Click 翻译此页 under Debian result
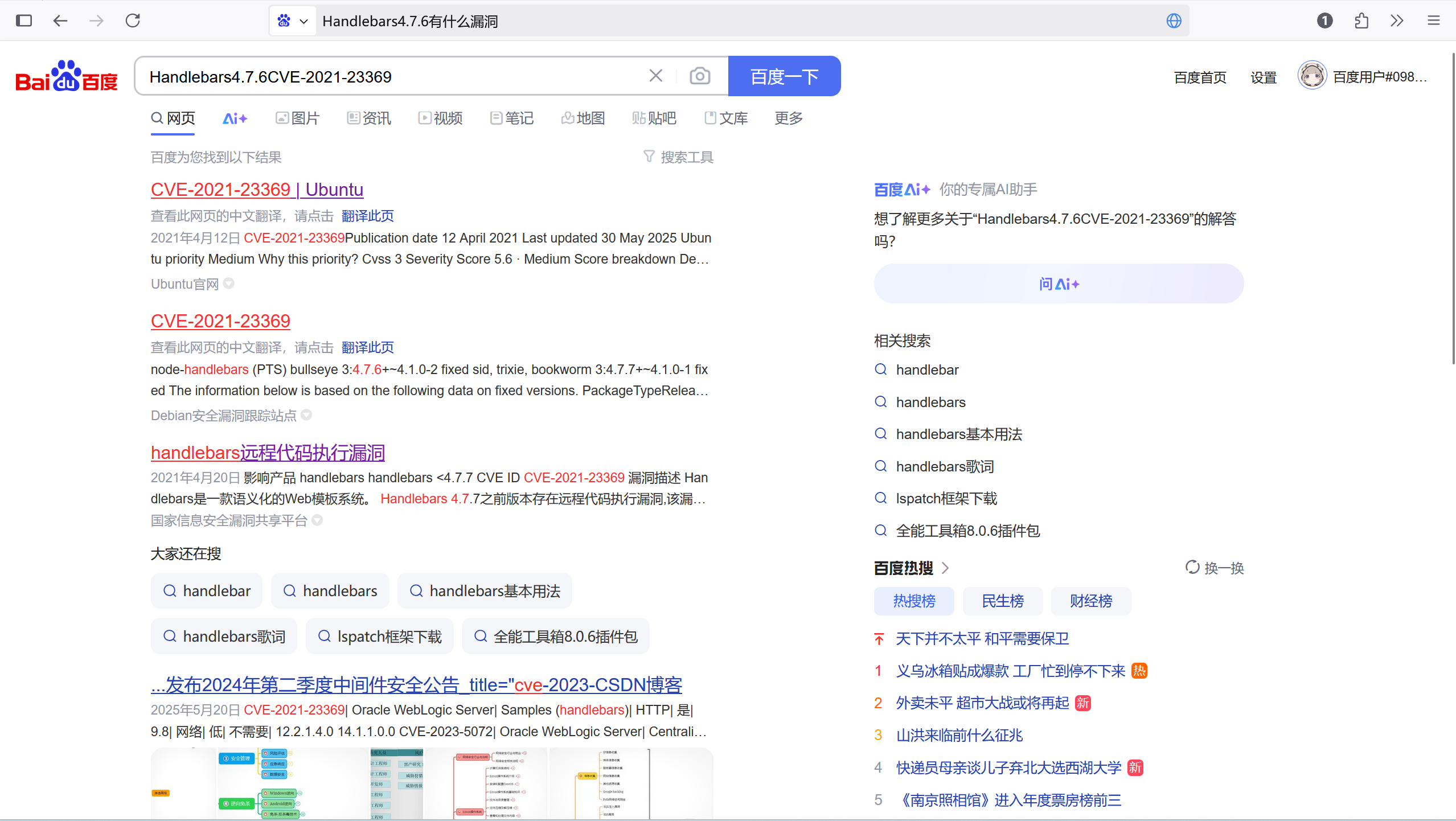 pyautogui.click(x=367, y=347)
